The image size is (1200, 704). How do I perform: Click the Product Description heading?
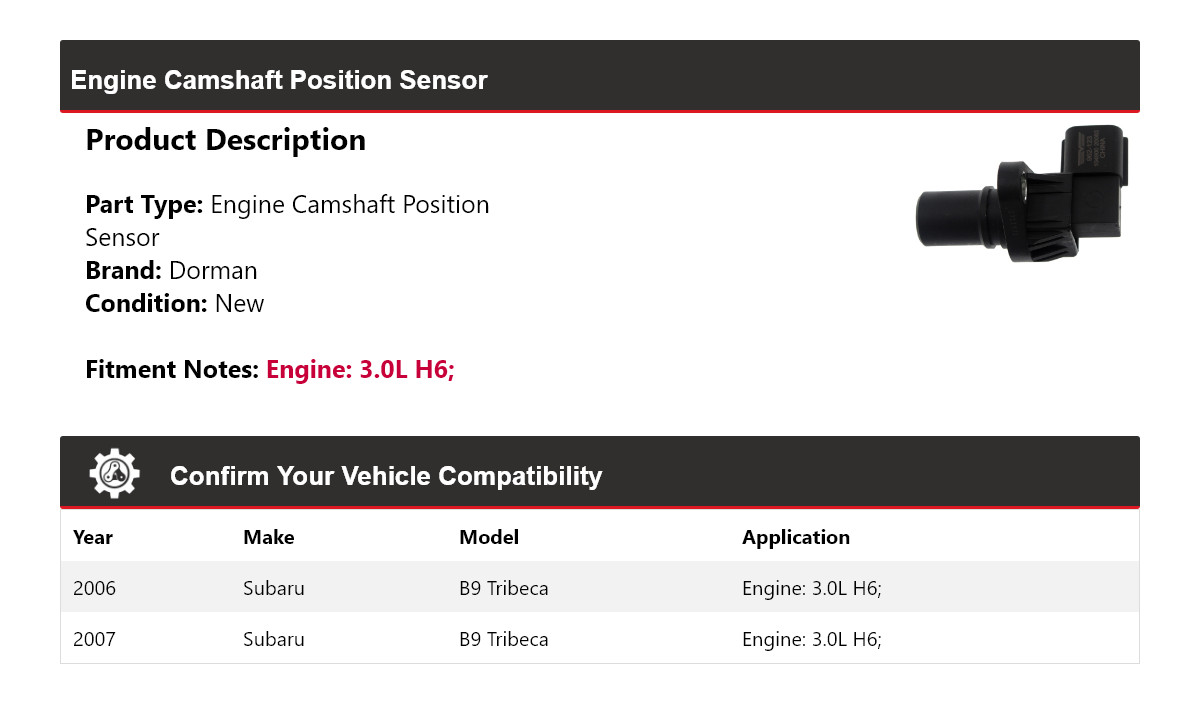tap(225, 140)
